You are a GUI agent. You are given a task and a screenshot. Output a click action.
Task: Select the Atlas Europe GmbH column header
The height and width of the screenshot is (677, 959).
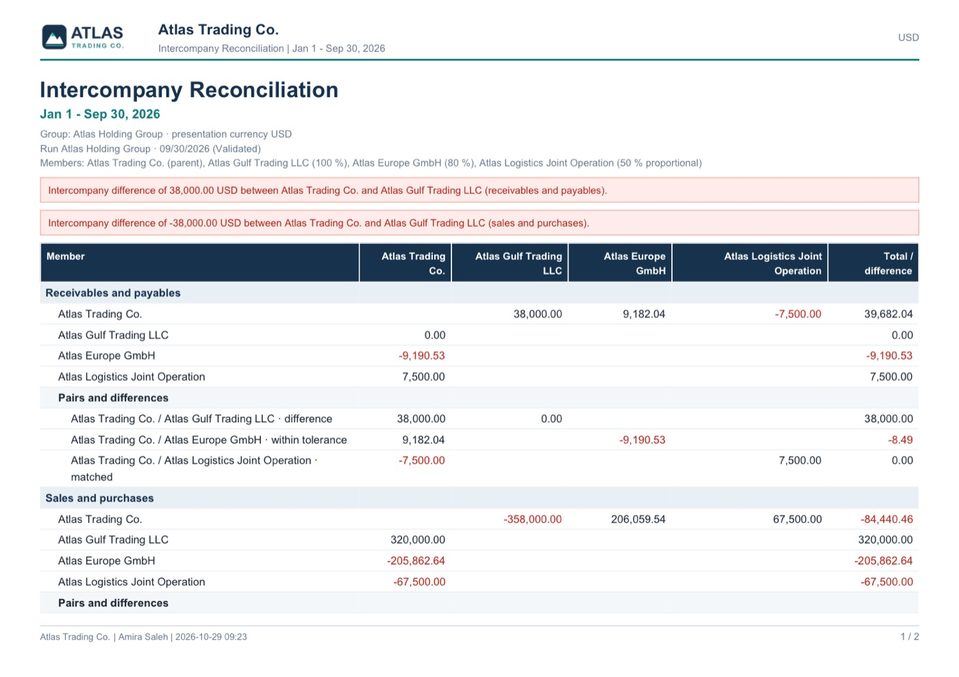(x=620, y=263)
